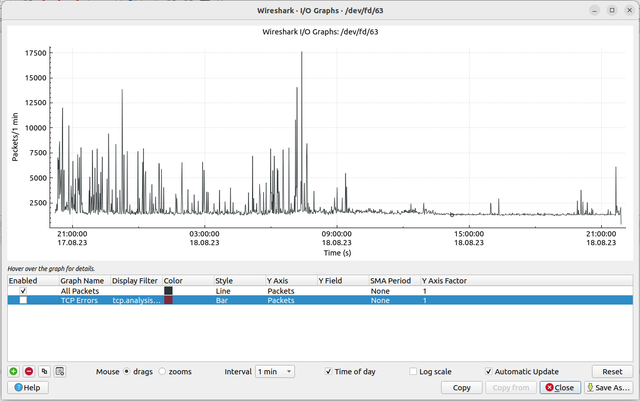The width and height of the screenshot is (640, 401).
Task: Copy graph data with Copy button
Action: 462,388
